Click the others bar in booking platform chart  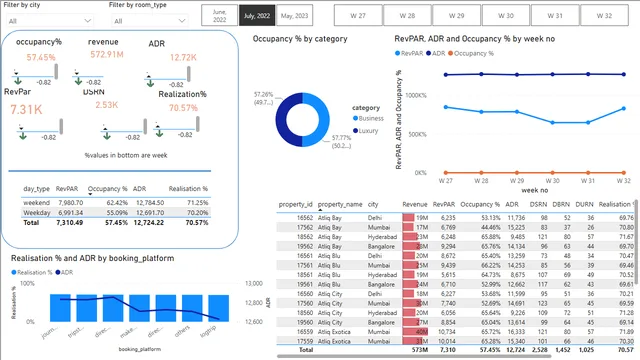192,308
